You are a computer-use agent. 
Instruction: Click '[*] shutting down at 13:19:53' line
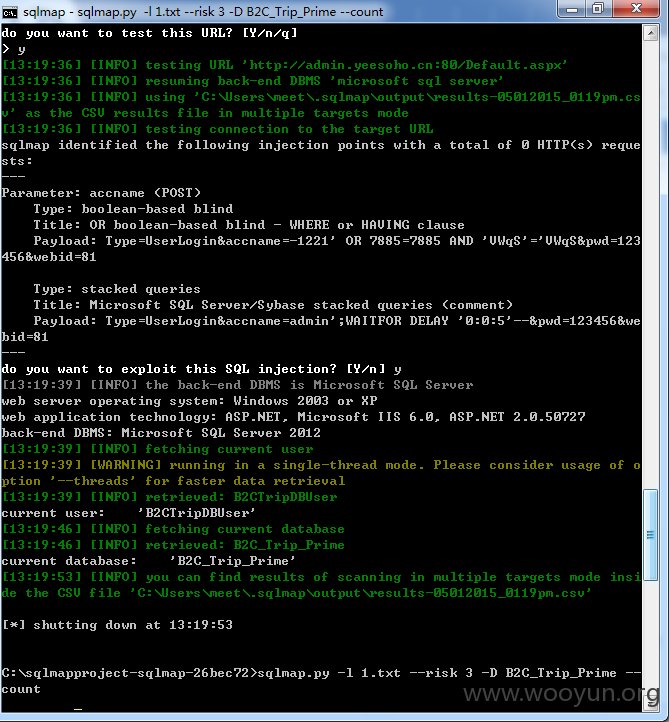tap(117, 625)
